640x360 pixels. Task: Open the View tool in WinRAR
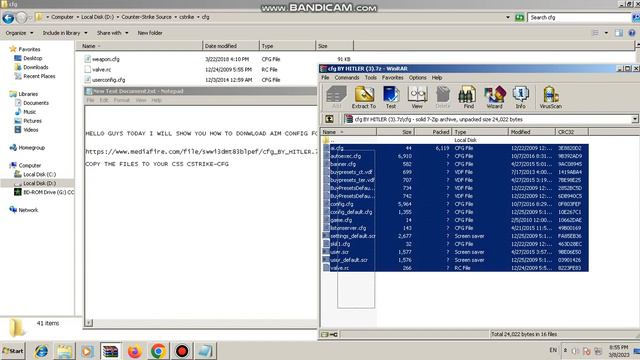417,97
